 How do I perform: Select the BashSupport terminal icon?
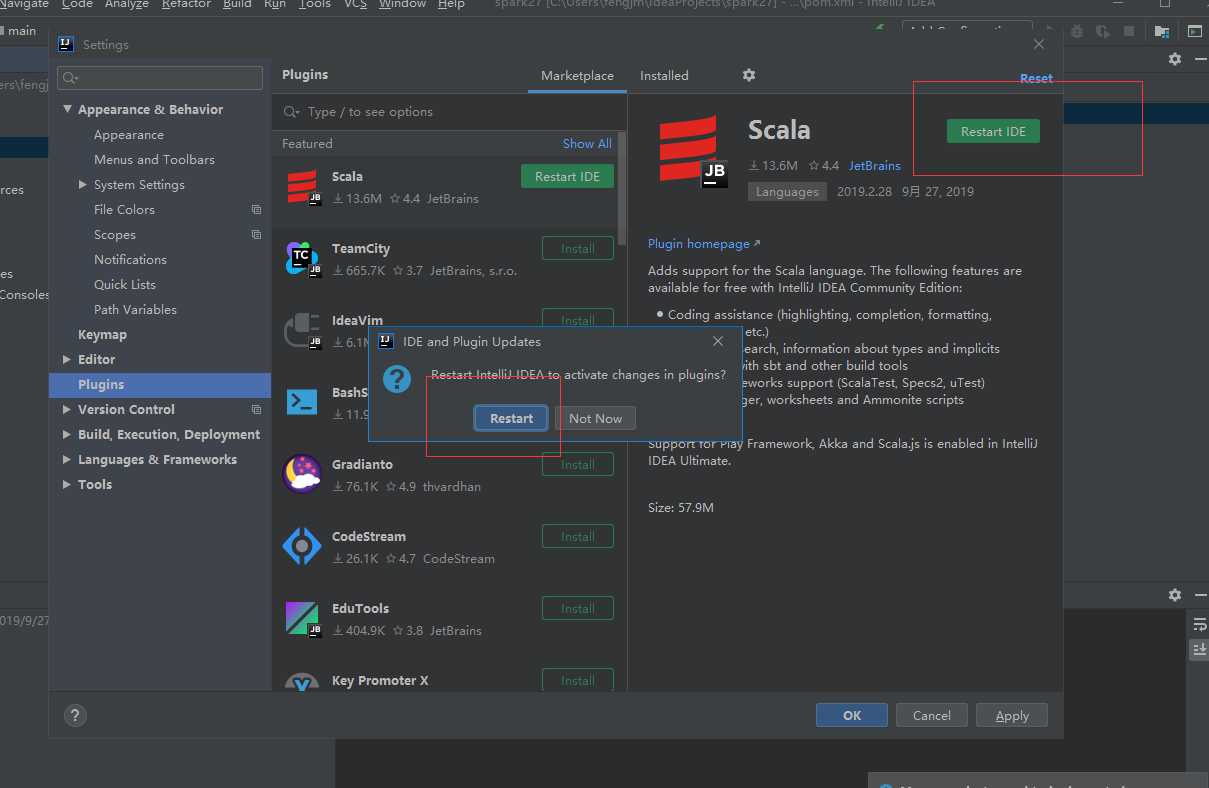point(302,402)
